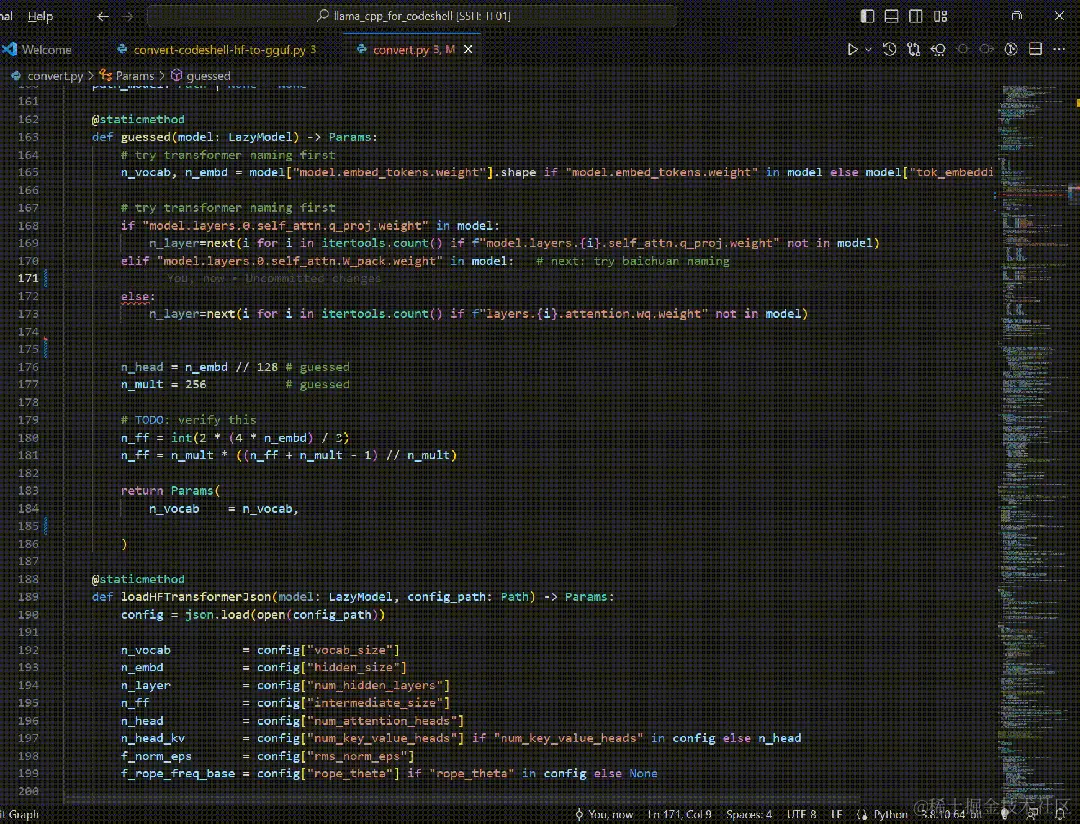Open changes with previous revision
This screenshot has height=824, width=1080.
938,49
